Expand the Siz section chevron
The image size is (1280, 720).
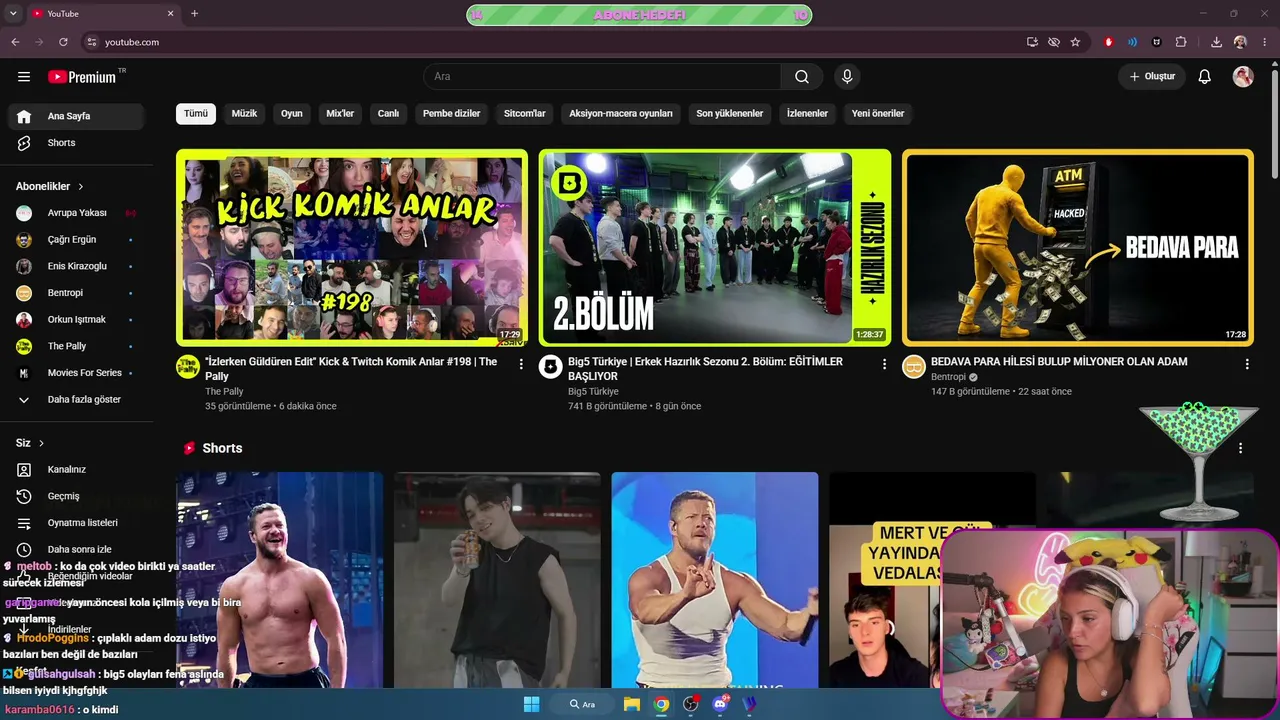click(x=41, y=443)
